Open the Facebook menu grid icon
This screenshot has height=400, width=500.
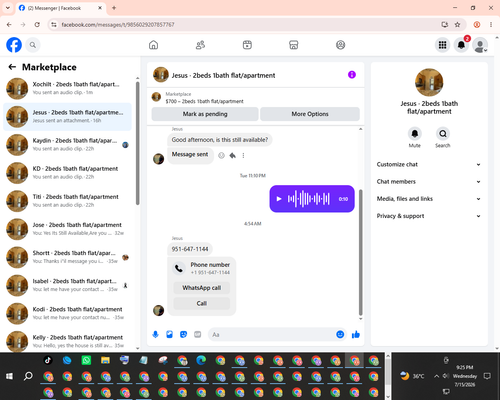click(x=442, y=45)
